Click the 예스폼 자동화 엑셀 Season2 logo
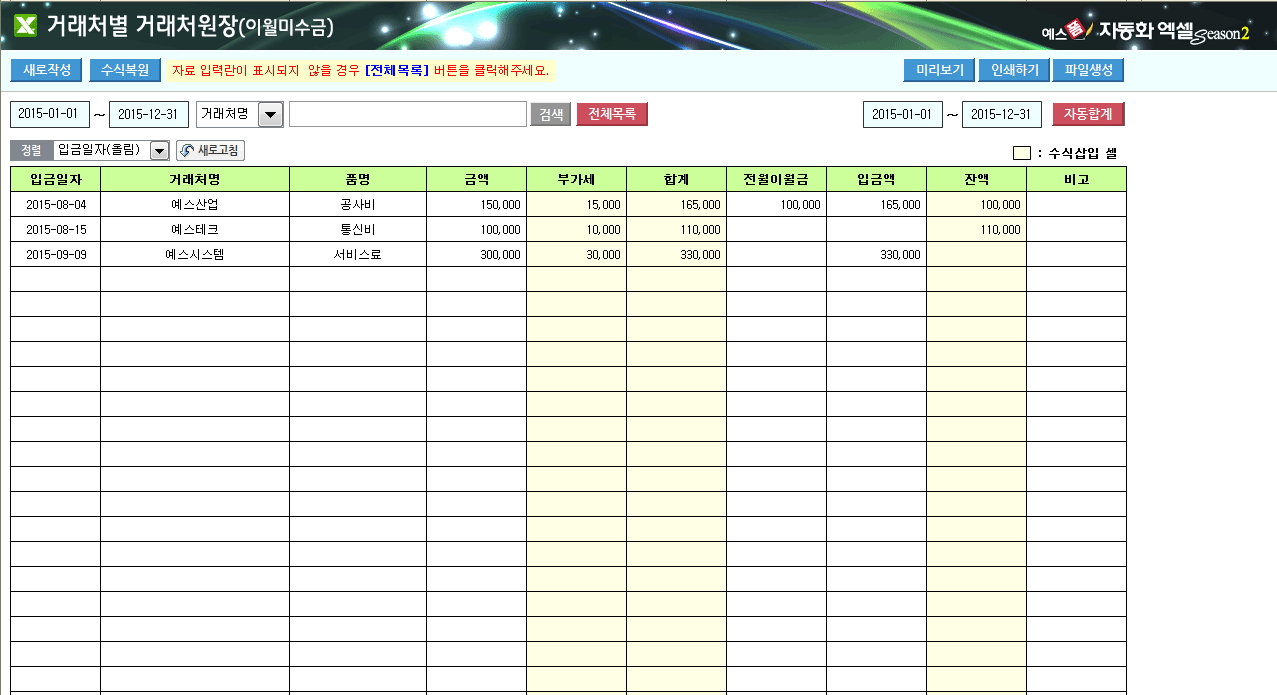Screen dimensions: 1277x695 [x=1146, y=31]
